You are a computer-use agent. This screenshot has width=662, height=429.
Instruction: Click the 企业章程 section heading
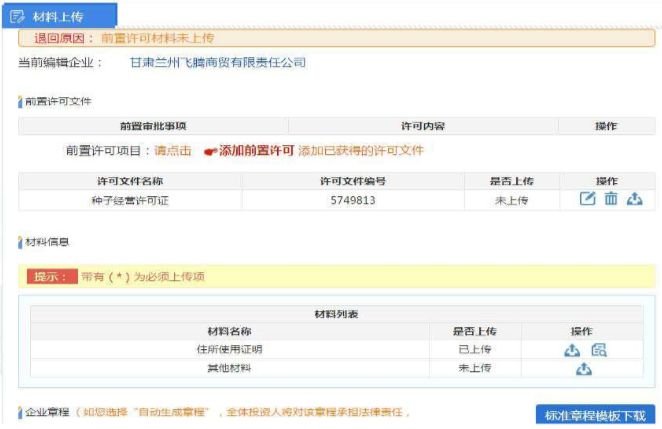(x=44, y=412)
